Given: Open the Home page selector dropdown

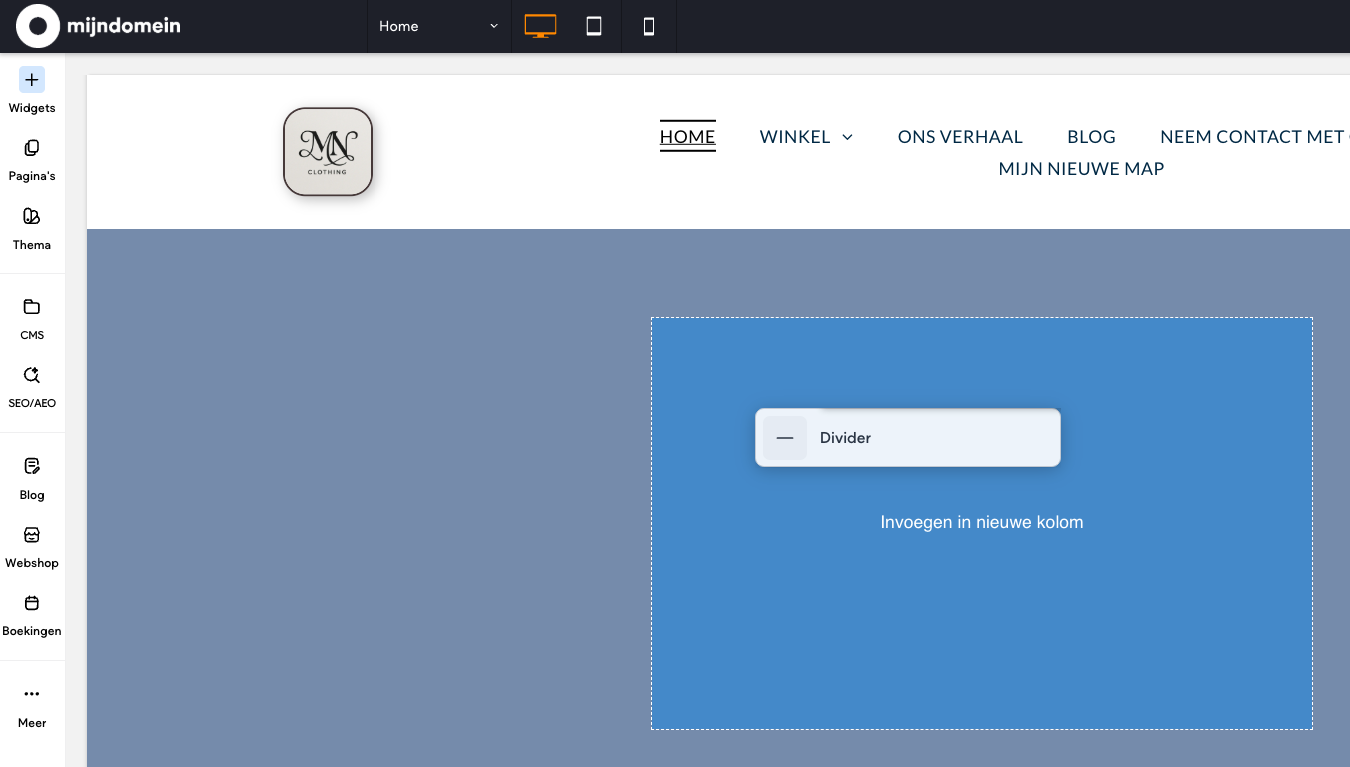Looking at the screenshot, I should pyautogui.click(x=438, y=27).
